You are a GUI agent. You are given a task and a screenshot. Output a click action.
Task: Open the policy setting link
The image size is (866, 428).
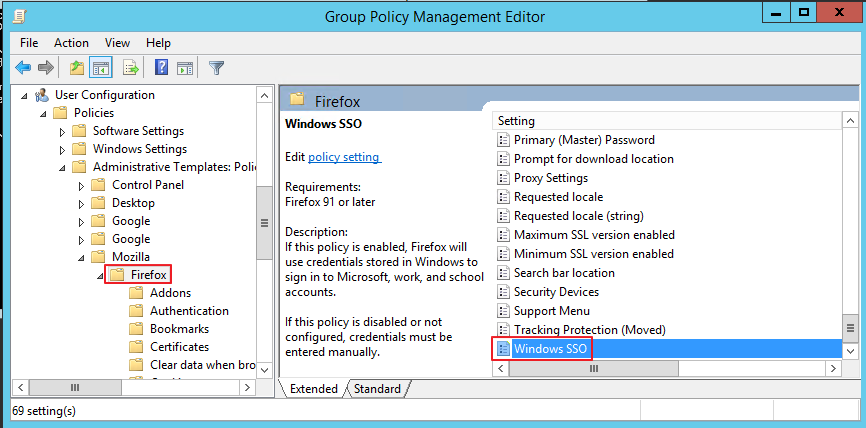[344, 157]
